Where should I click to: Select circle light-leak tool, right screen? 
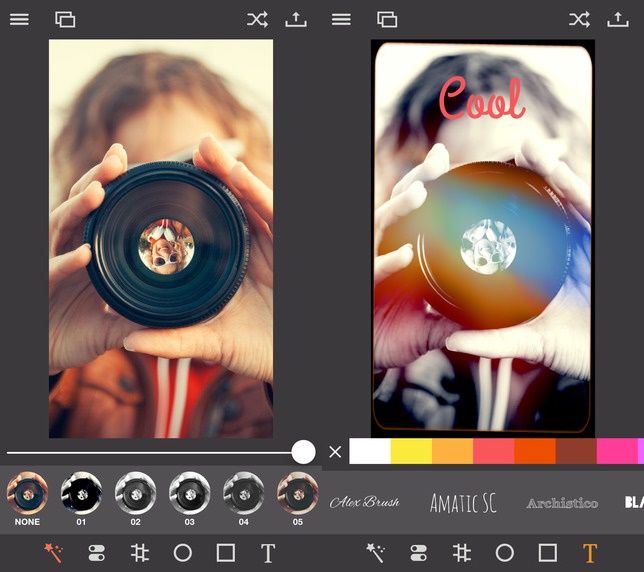pos(505,553)
